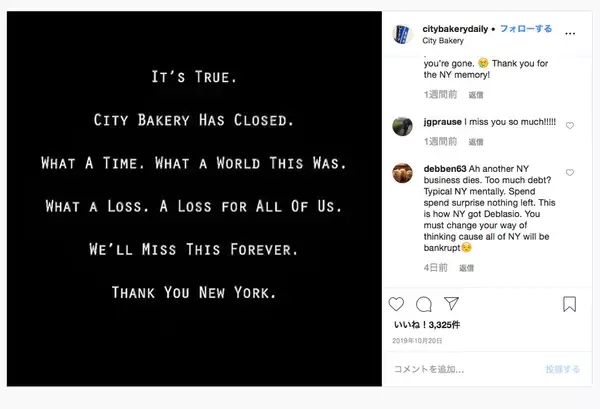Like debben63's comment with heart icon

(570, 173)
